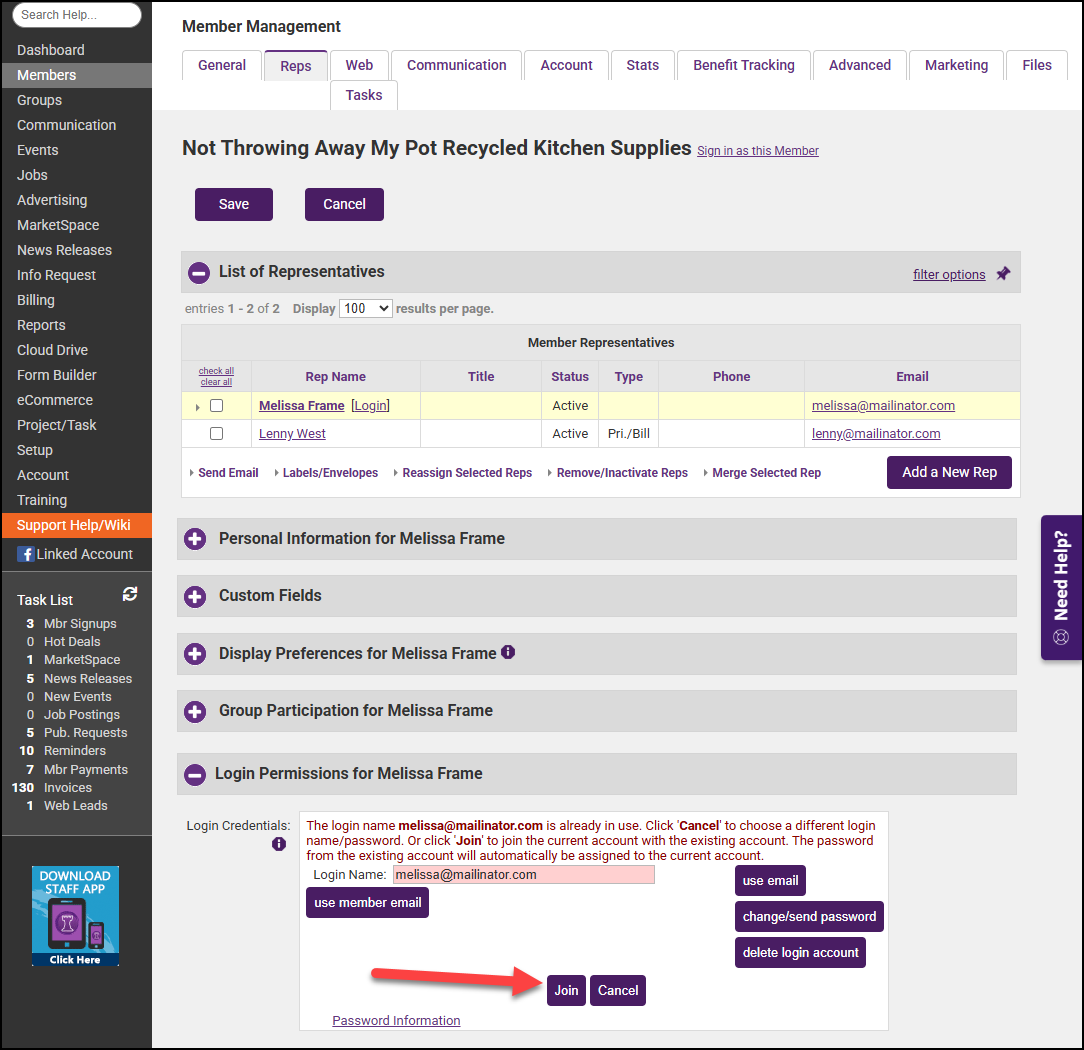Click Send Email action
The image size is (1084, 1050).
click(x=228, y=473)
